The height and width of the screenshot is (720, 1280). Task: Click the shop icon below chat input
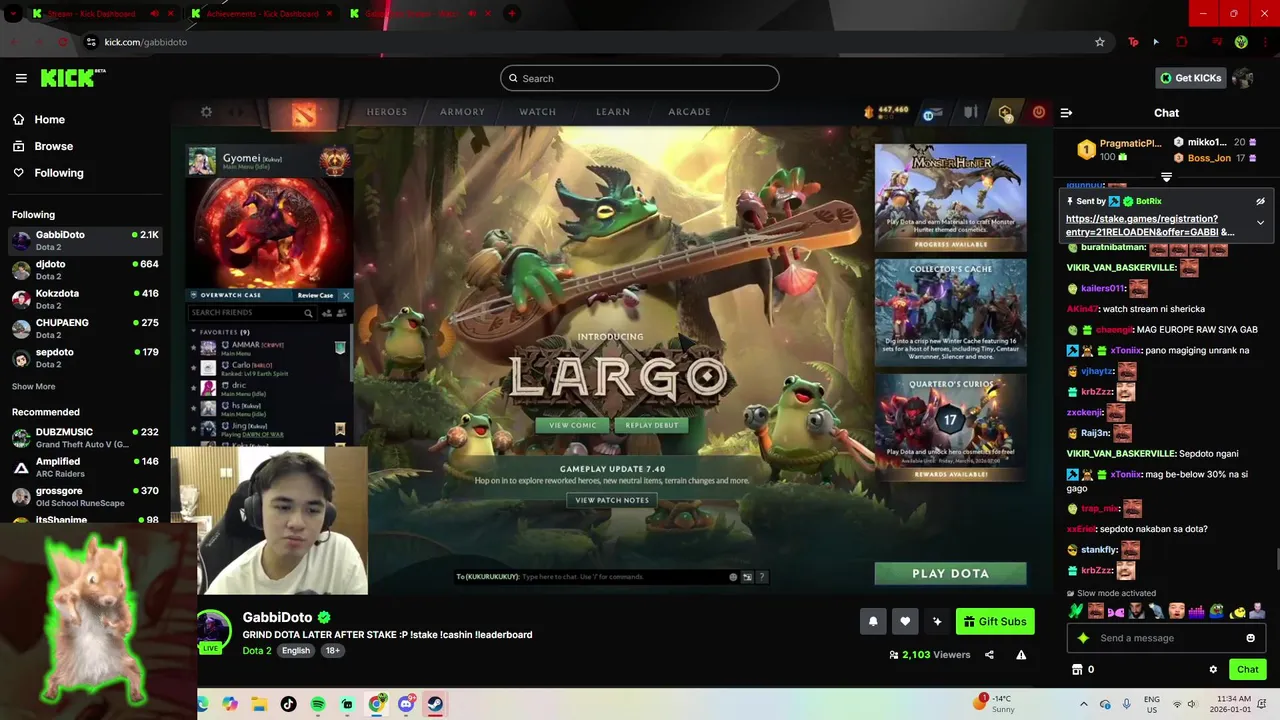click(x=1077, y=669)
